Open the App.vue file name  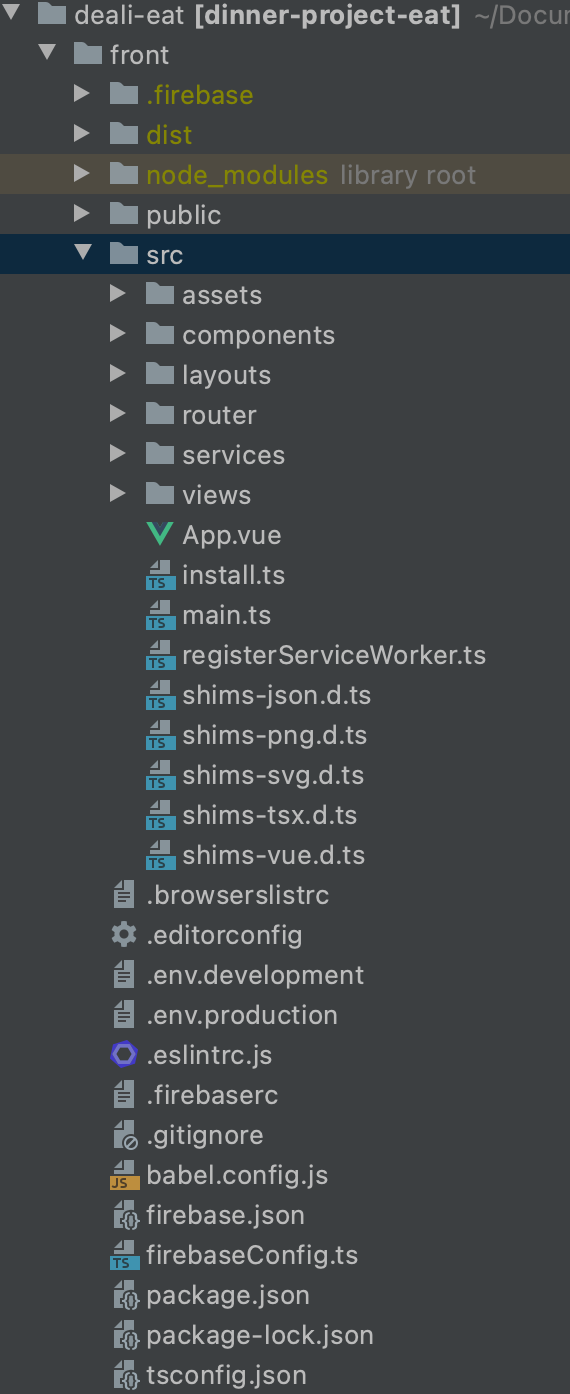(232, 536)
